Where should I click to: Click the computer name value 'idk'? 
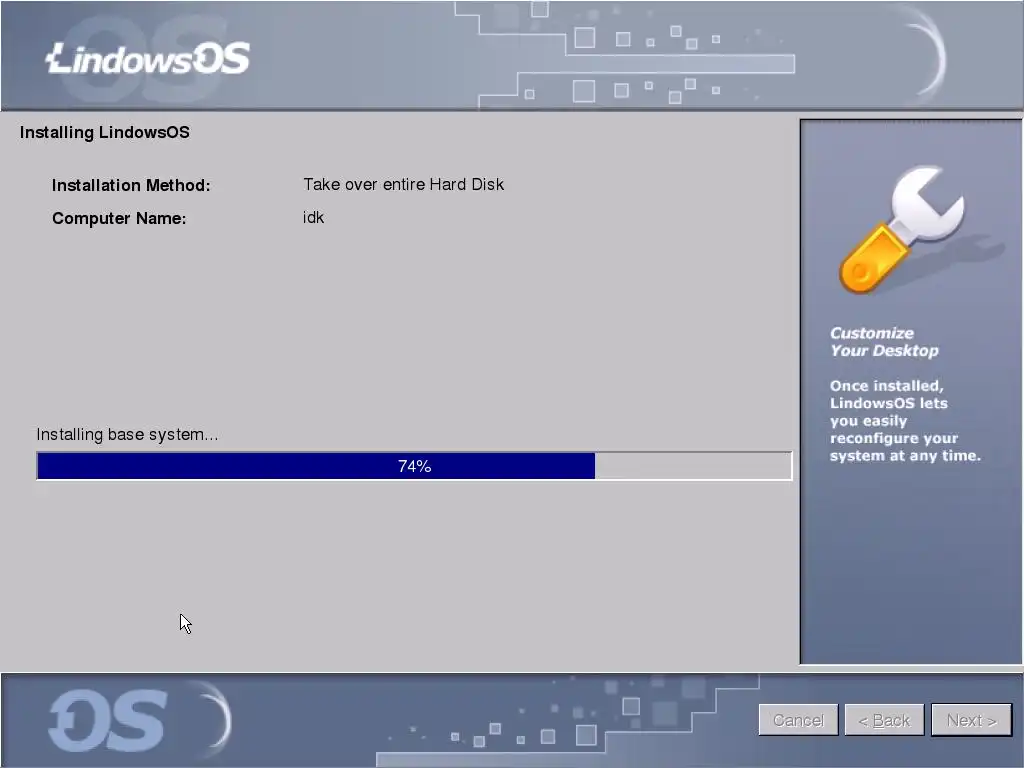[x=313, y=217]
